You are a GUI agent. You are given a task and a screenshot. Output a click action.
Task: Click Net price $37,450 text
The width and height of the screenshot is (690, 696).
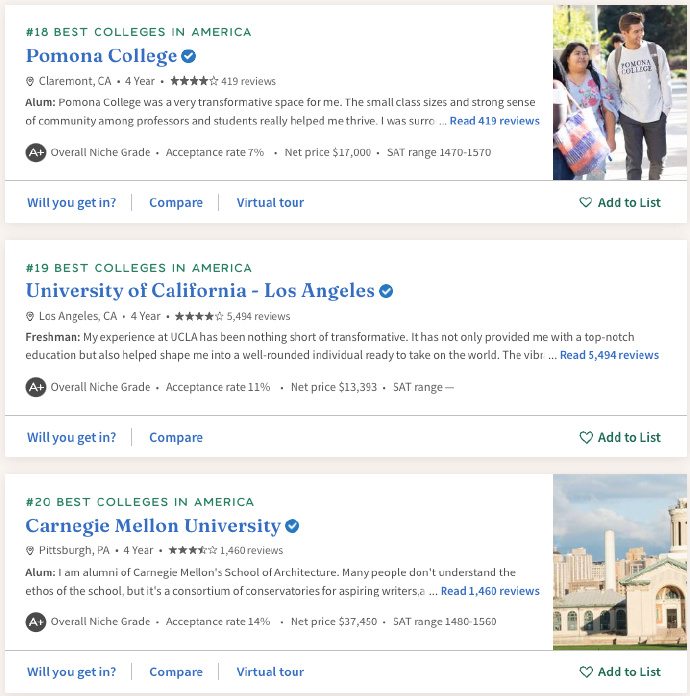click(x=334, y=622)
